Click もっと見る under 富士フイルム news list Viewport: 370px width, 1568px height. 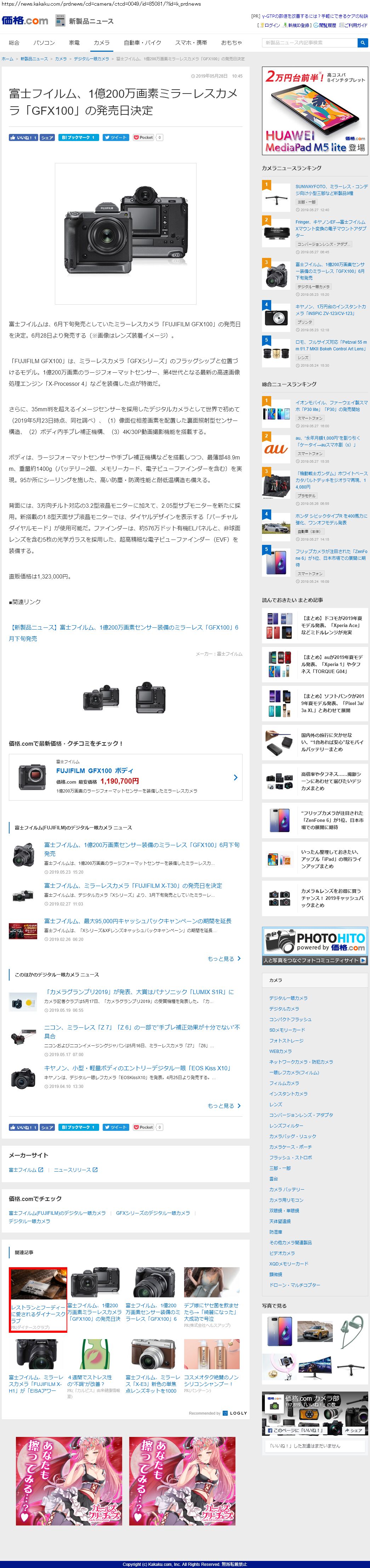coord(224,959)
